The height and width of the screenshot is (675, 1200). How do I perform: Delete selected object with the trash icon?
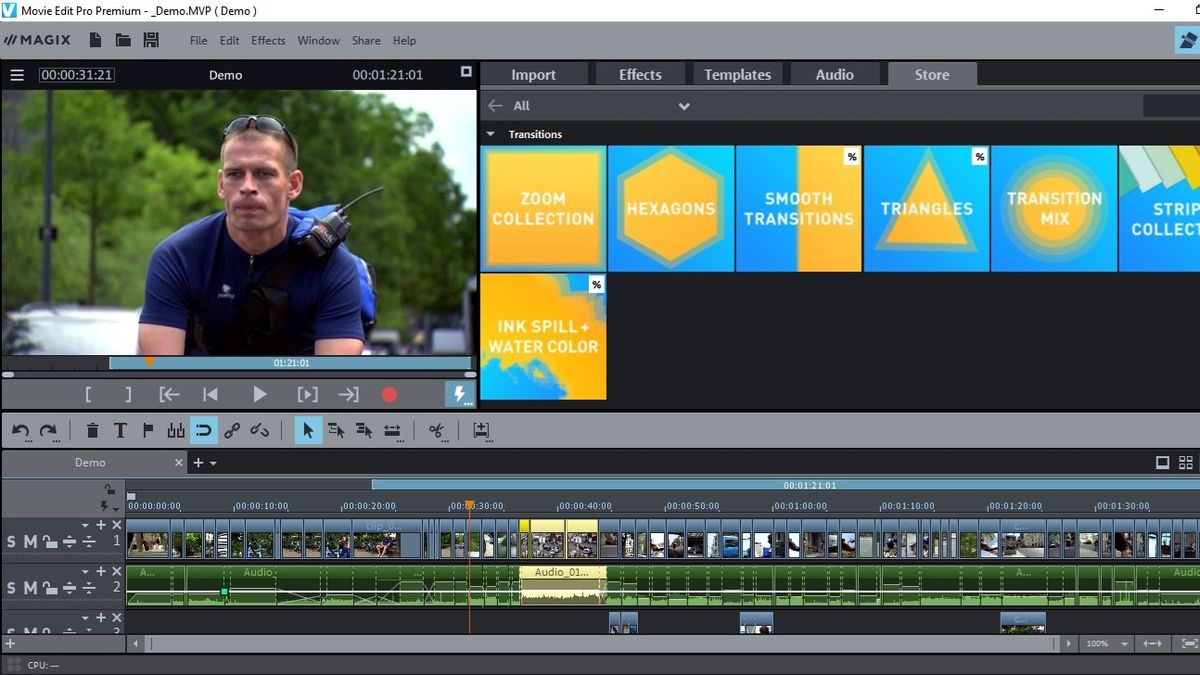(x=92, y=430)
